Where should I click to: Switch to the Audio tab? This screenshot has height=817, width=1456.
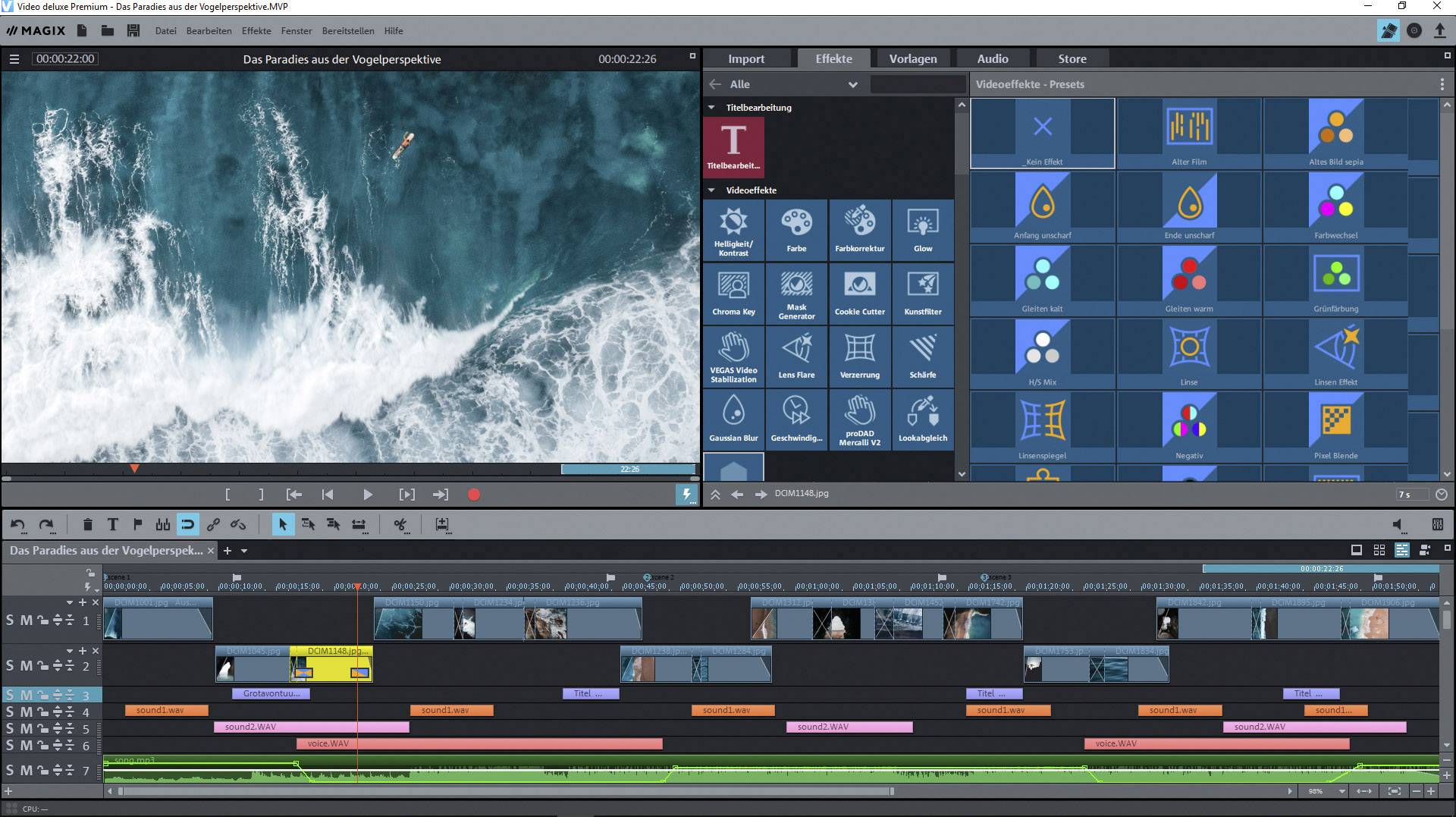pos(993,58)
